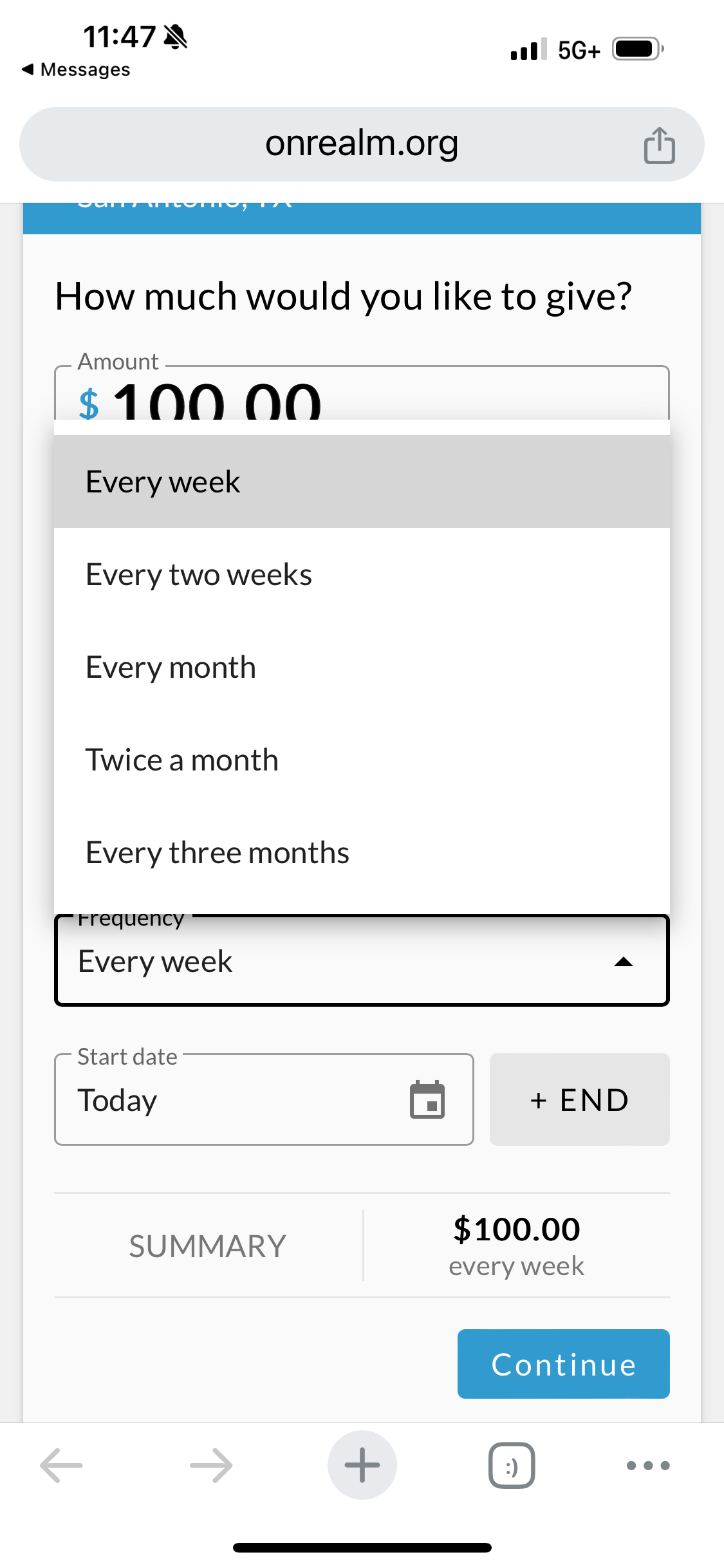Click the Start date Today field
The width and height of the screenshot is (724, 1568).
pyautogui.click(x=264, y=1099)
